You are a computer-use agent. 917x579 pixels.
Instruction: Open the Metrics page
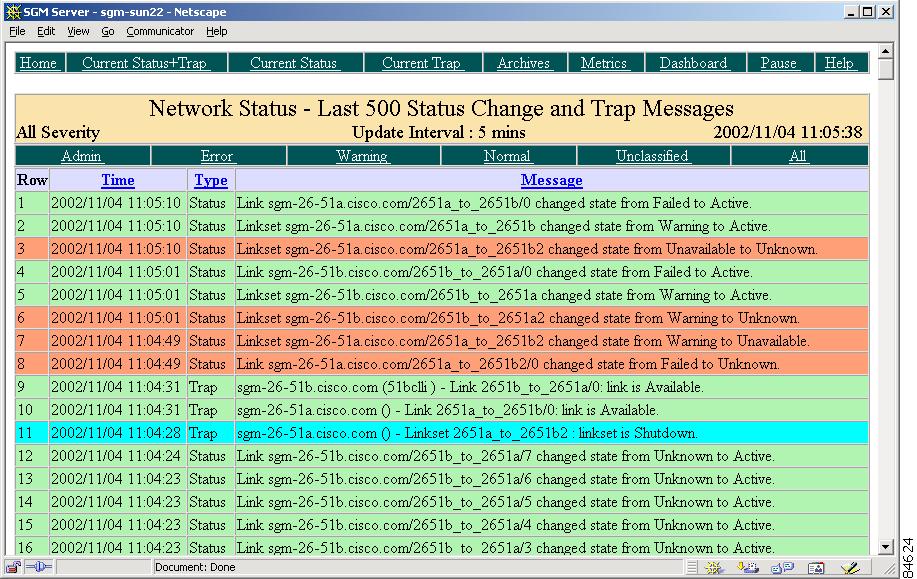[604, 63]
